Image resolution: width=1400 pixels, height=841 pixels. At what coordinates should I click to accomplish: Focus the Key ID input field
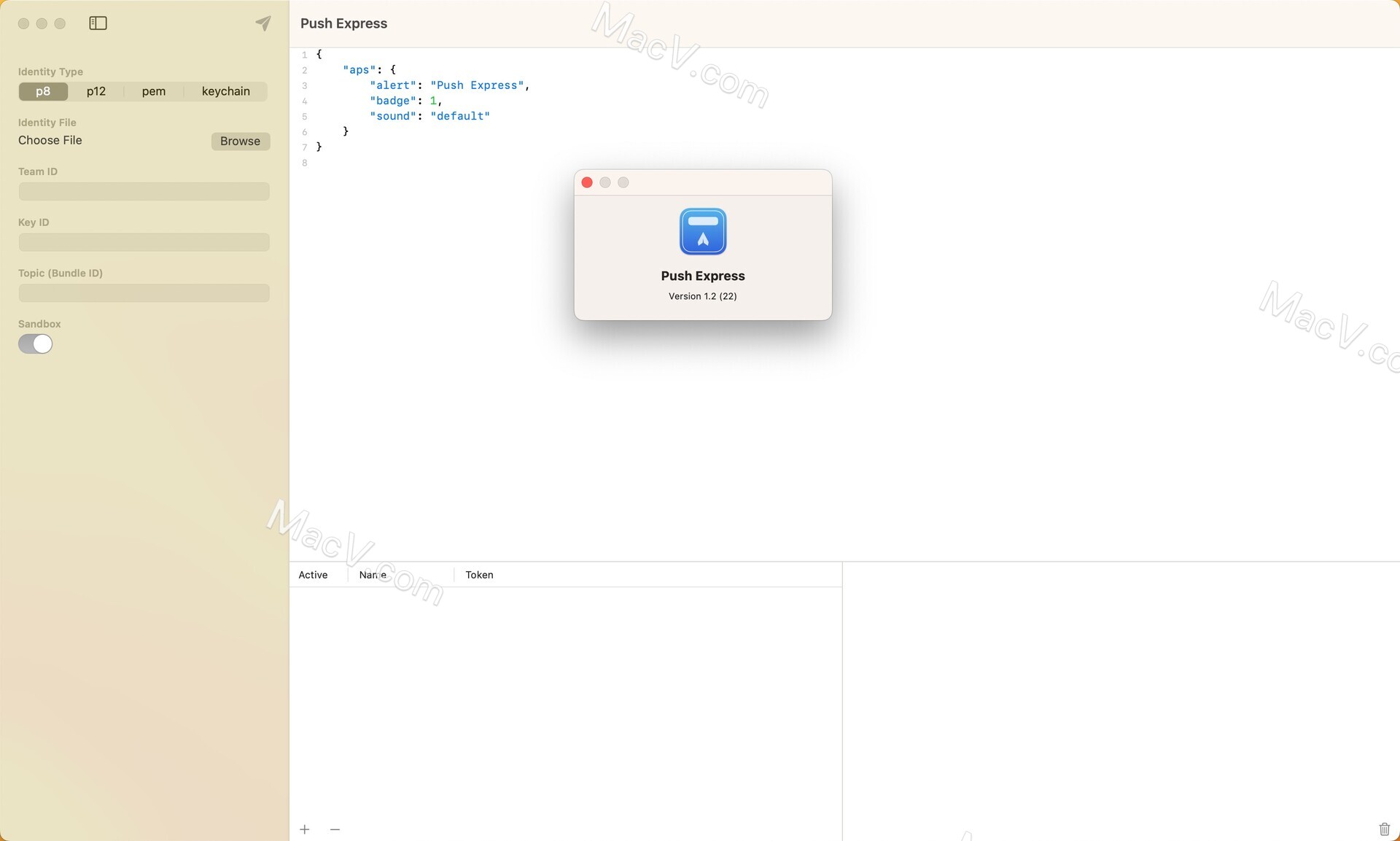(144, 242)
